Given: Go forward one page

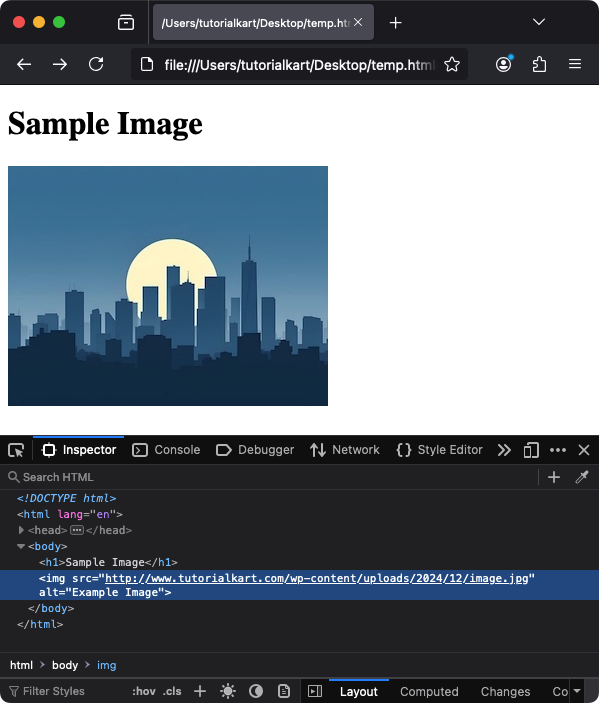Looking at the screenshot, I should pyautogui.click(x=60, y=65).
